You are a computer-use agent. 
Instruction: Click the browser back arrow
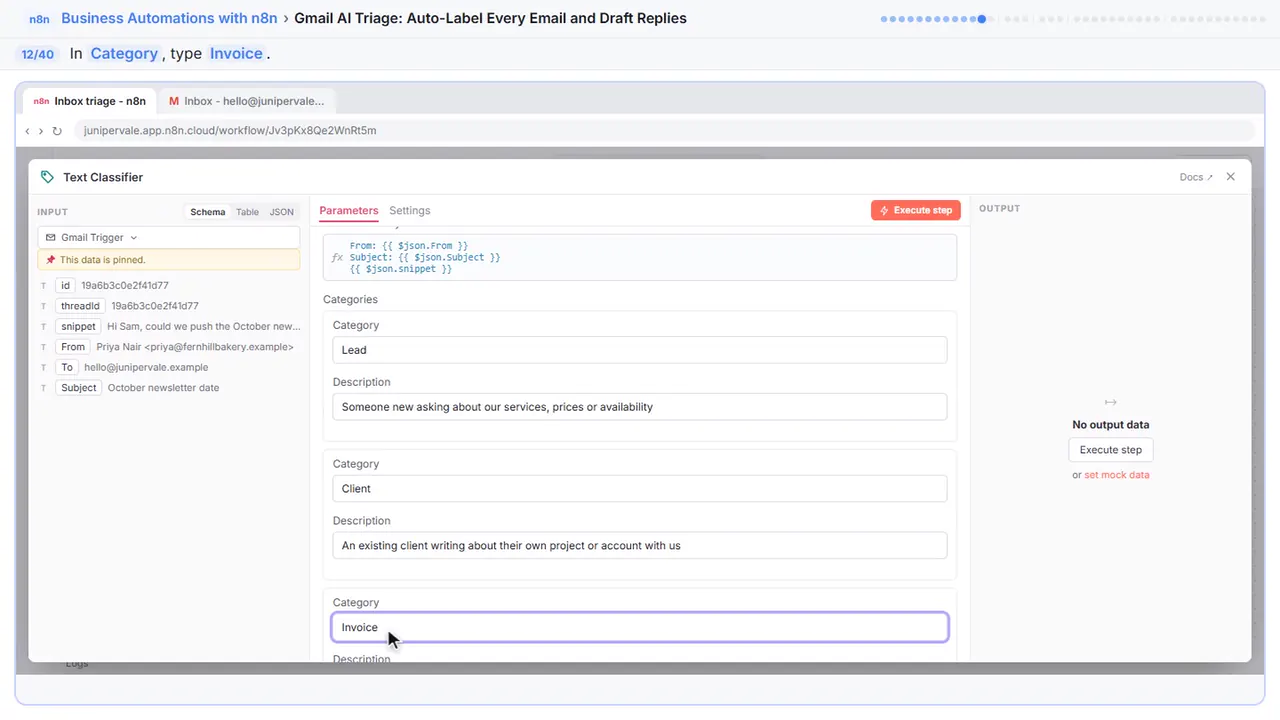point(27,131)
